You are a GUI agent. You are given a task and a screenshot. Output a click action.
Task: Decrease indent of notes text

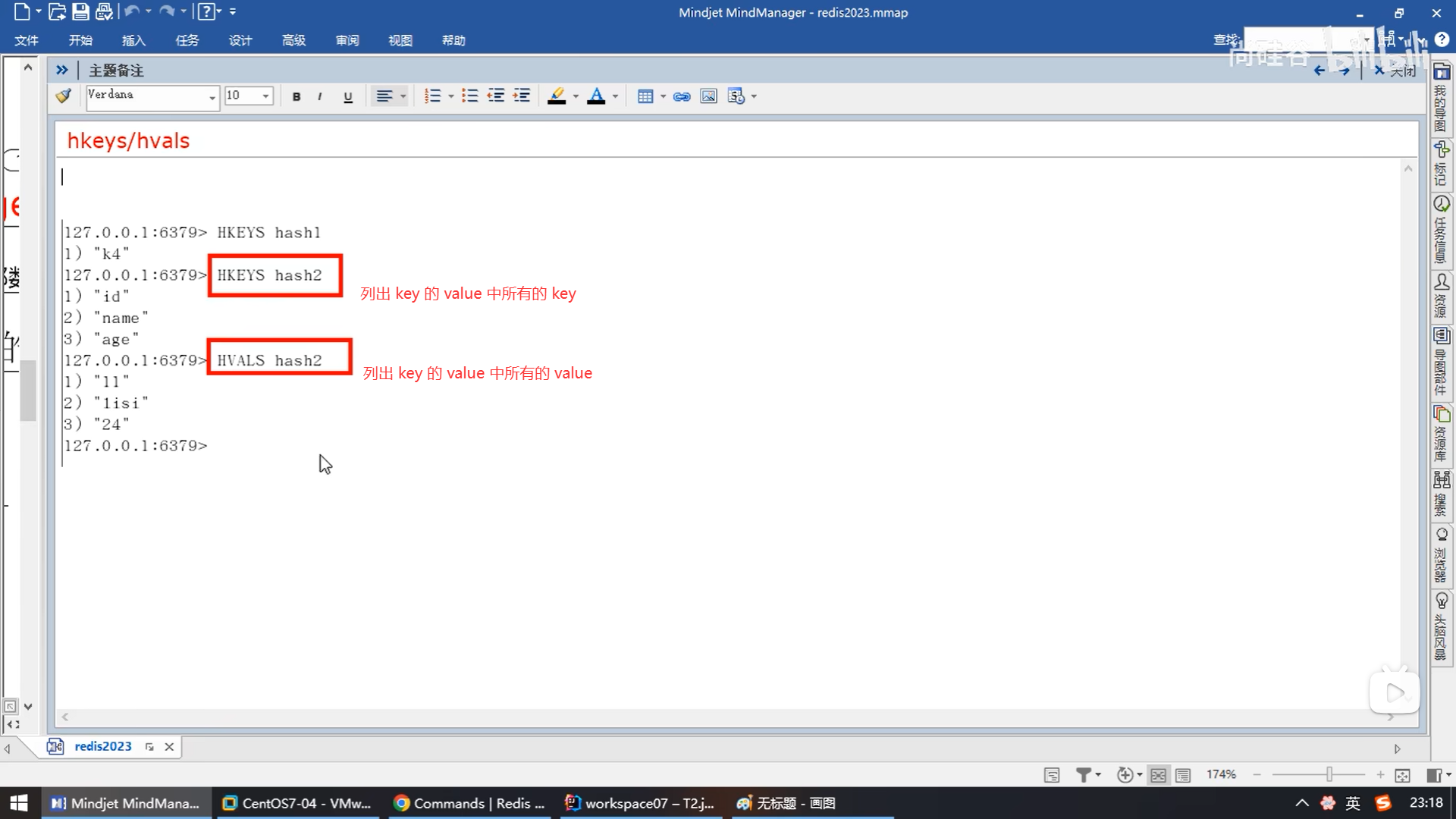tap(496, 96)
